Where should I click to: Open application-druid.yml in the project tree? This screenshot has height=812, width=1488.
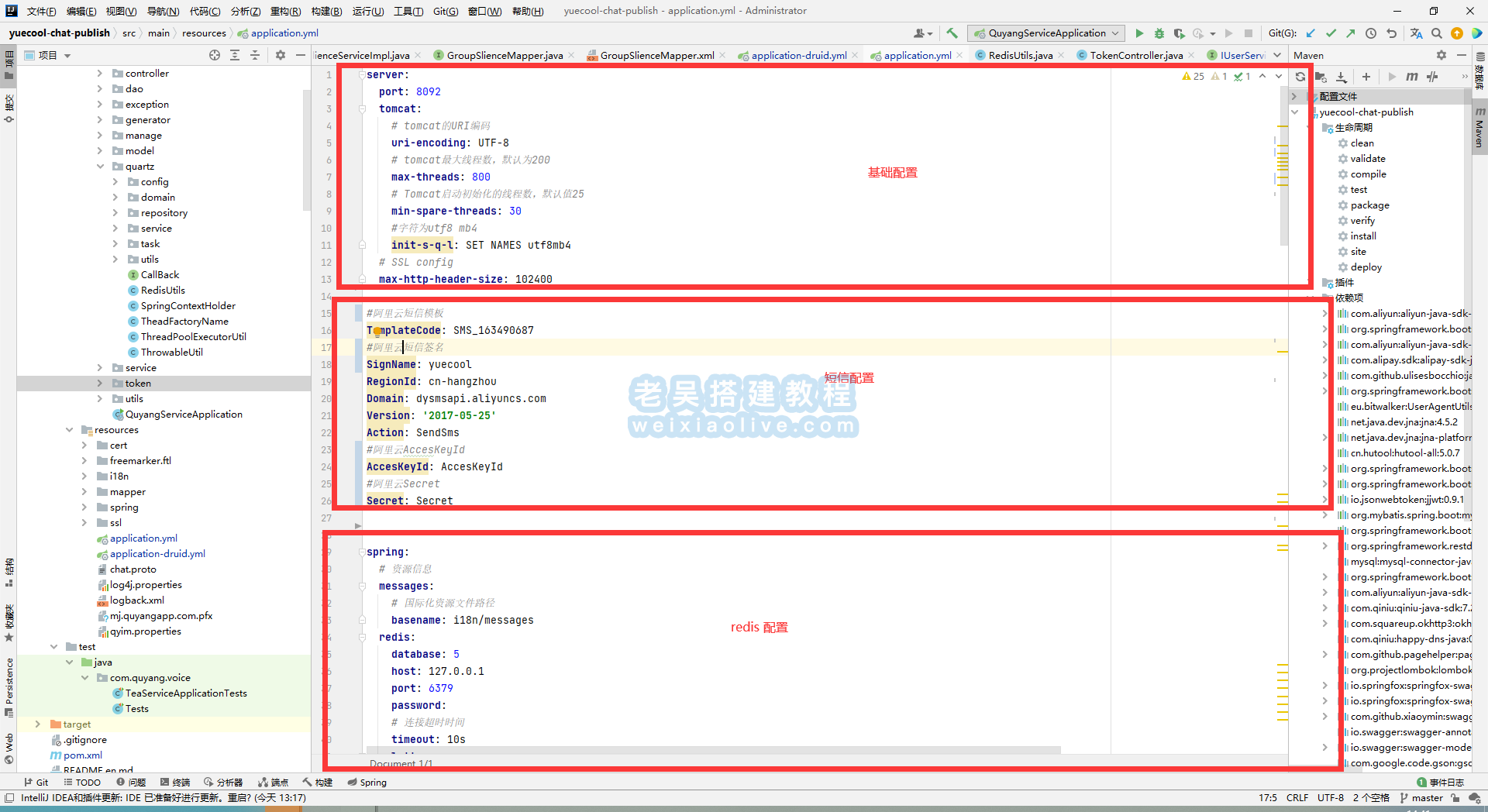[157, 554]
